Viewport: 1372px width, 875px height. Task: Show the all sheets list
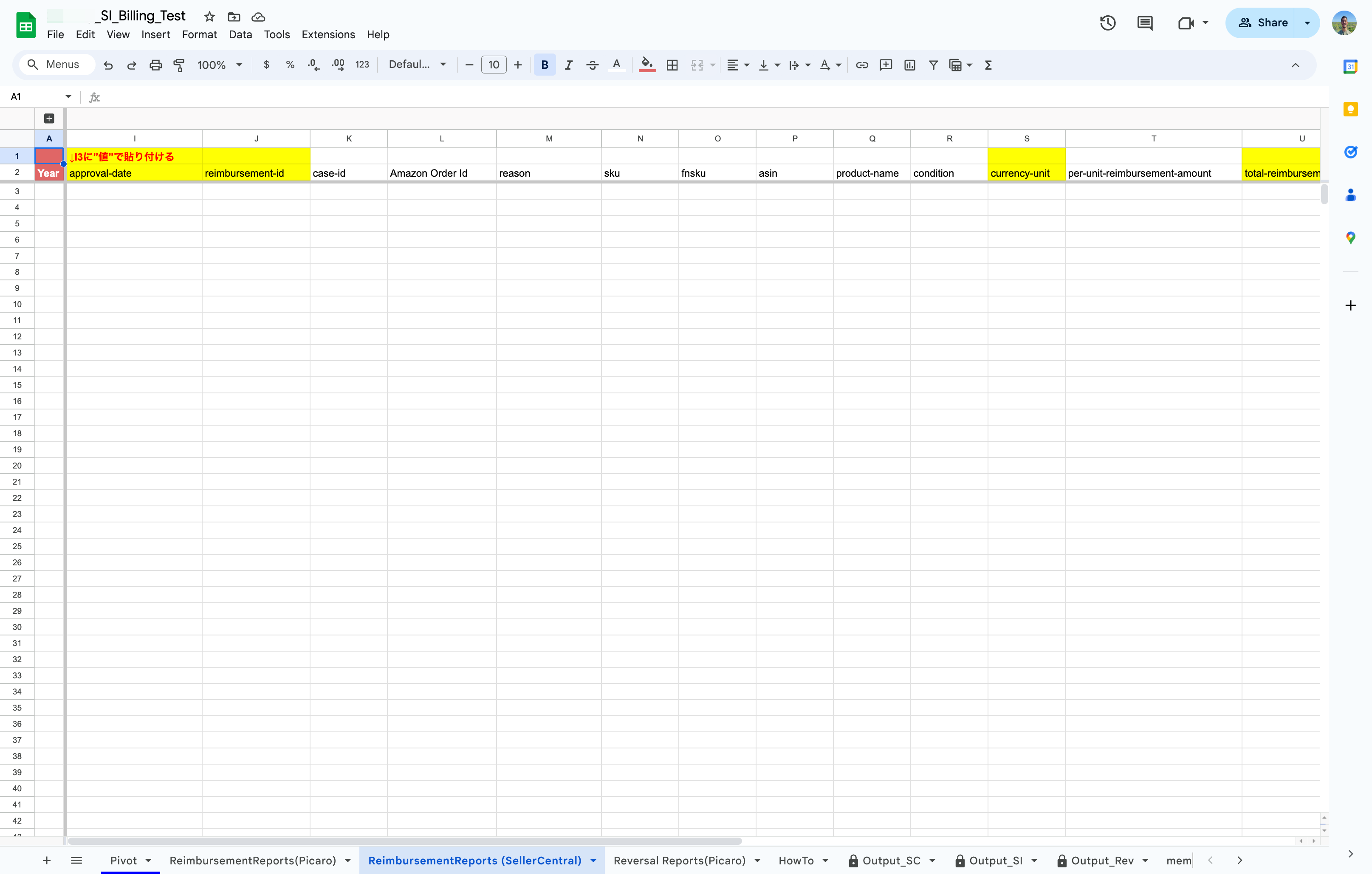pyautogui.click(x=76, y=861)
